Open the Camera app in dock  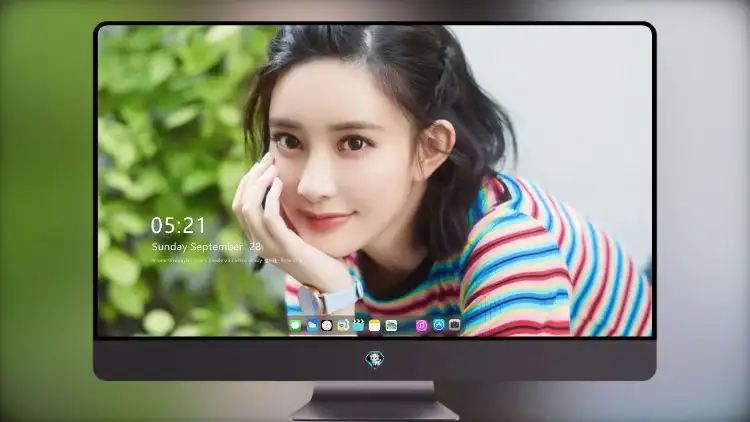click(455, 325)
